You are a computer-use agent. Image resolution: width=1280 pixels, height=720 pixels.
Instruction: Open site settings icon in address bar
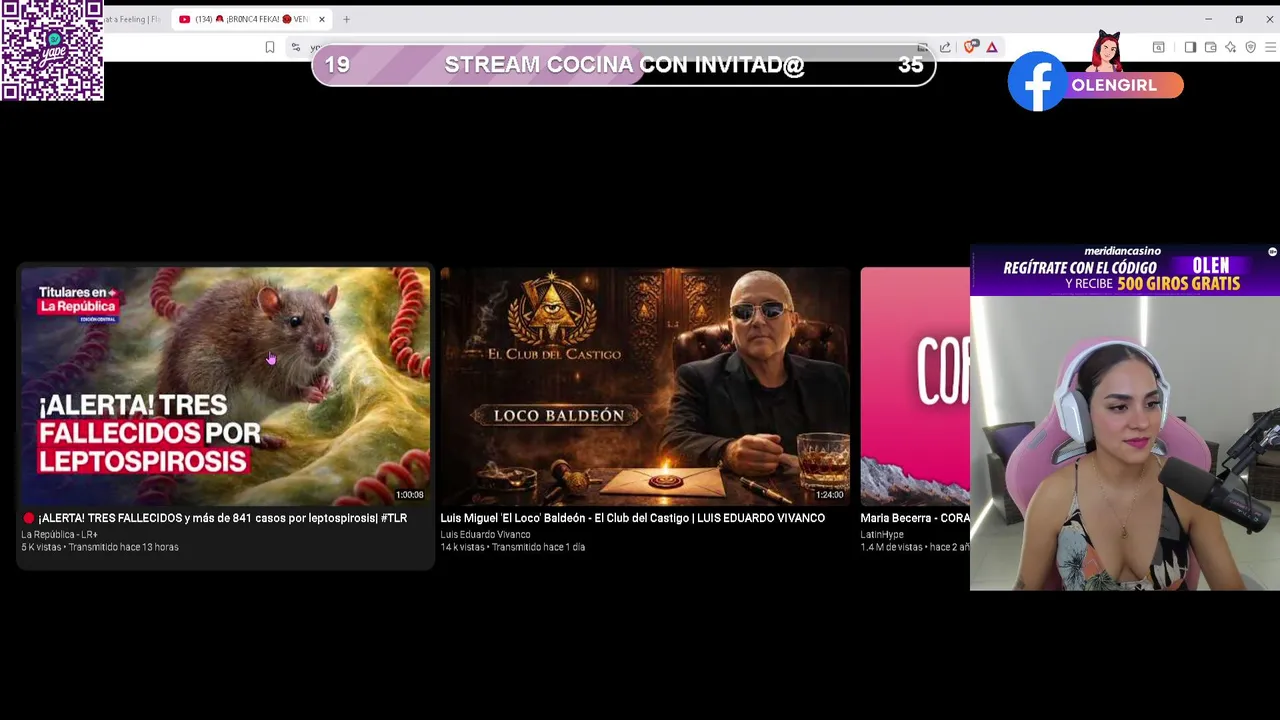(x=295, y=47)
